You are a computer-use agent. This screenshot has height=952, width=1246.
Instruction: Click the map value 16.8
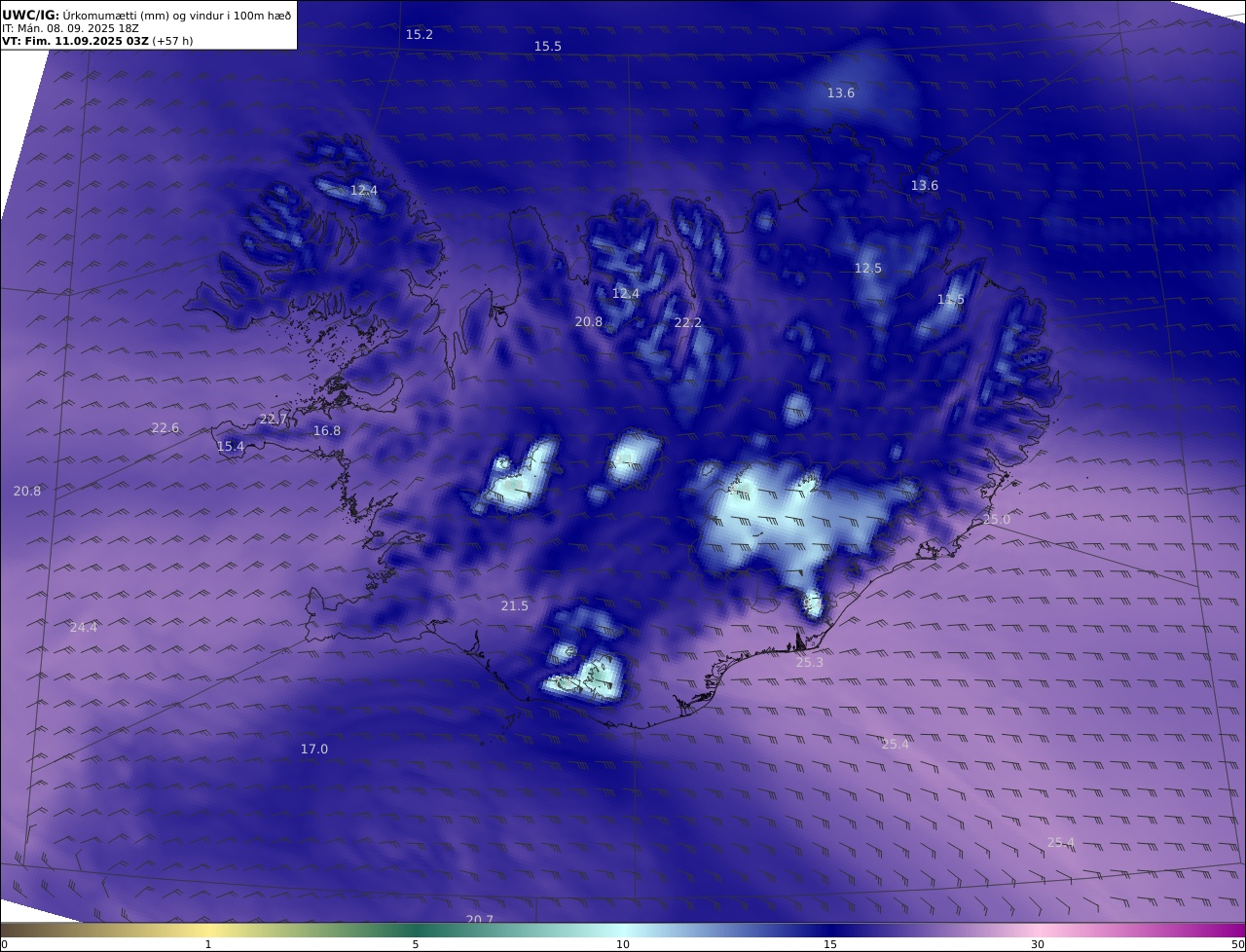tap(327, 430)
